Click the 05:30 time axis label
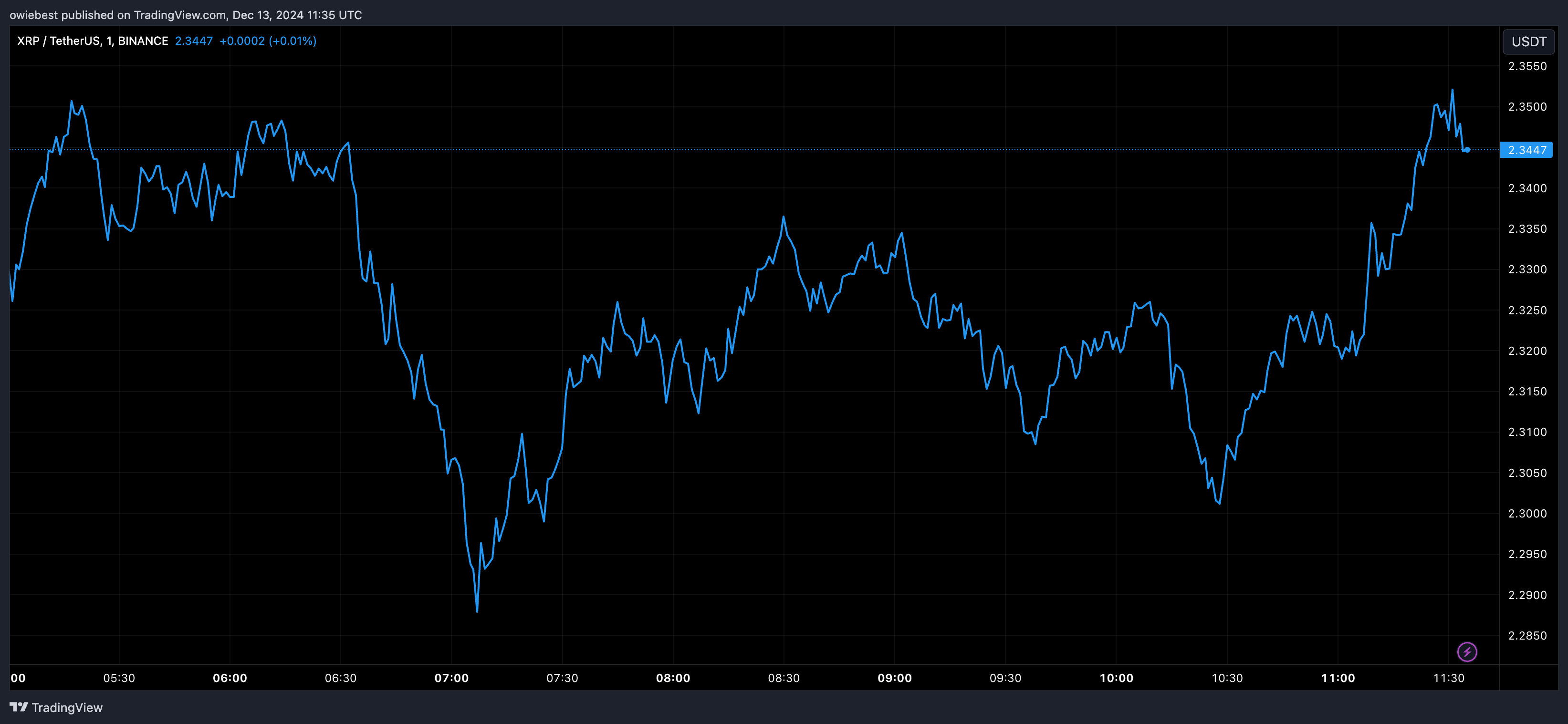Image resolution: width=1568 pixels, height=724 pixels. [119, 678]
